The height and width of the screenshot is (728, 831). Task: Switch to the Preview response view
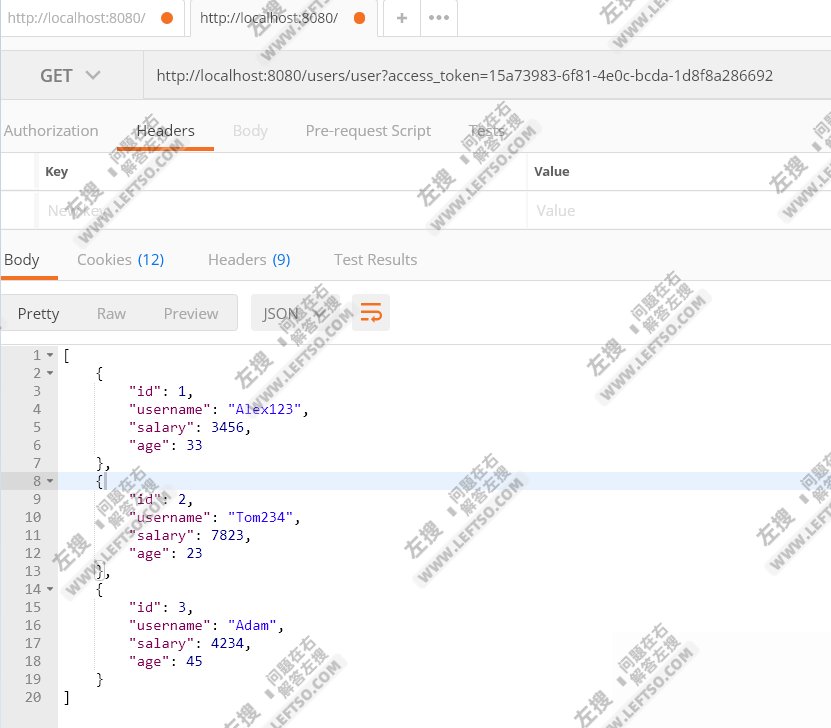pos(191,313)
